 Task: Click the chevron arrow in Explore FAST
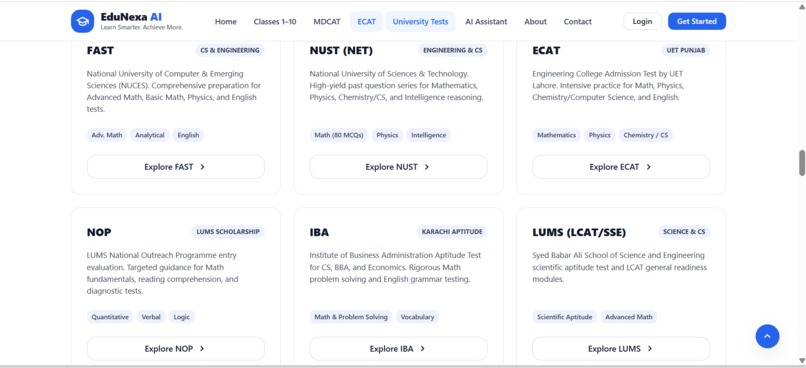tap(203, 167)
